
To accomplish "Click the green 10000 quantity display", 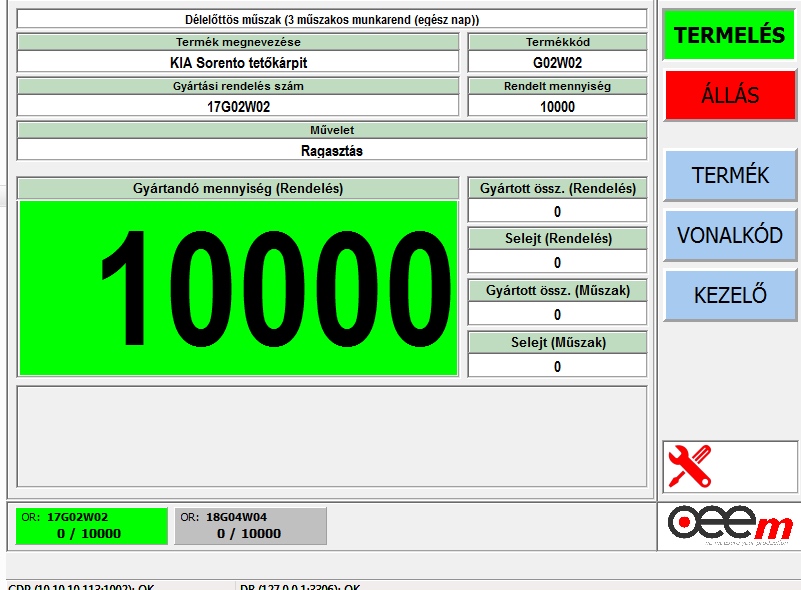I will point(238,288).
